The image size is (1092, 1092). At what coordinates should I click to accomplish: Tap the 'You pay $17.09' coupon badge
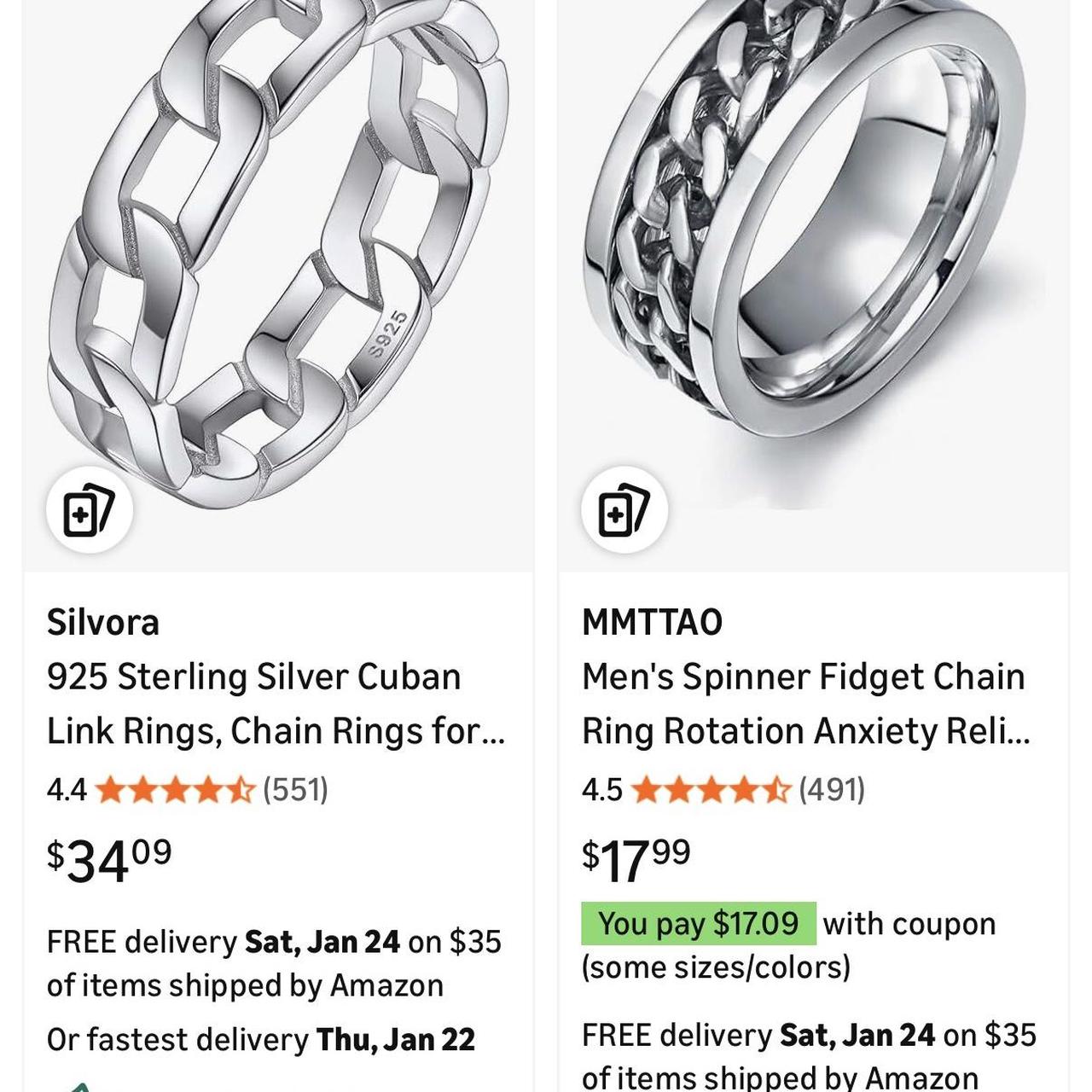coord(700,922)
